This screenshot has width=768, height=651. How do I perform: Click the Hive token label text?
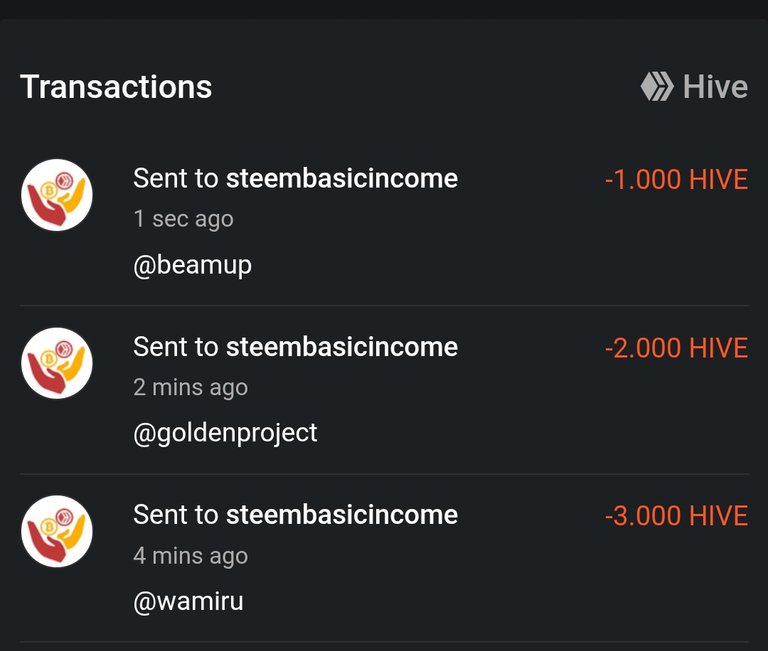(716, 87)
